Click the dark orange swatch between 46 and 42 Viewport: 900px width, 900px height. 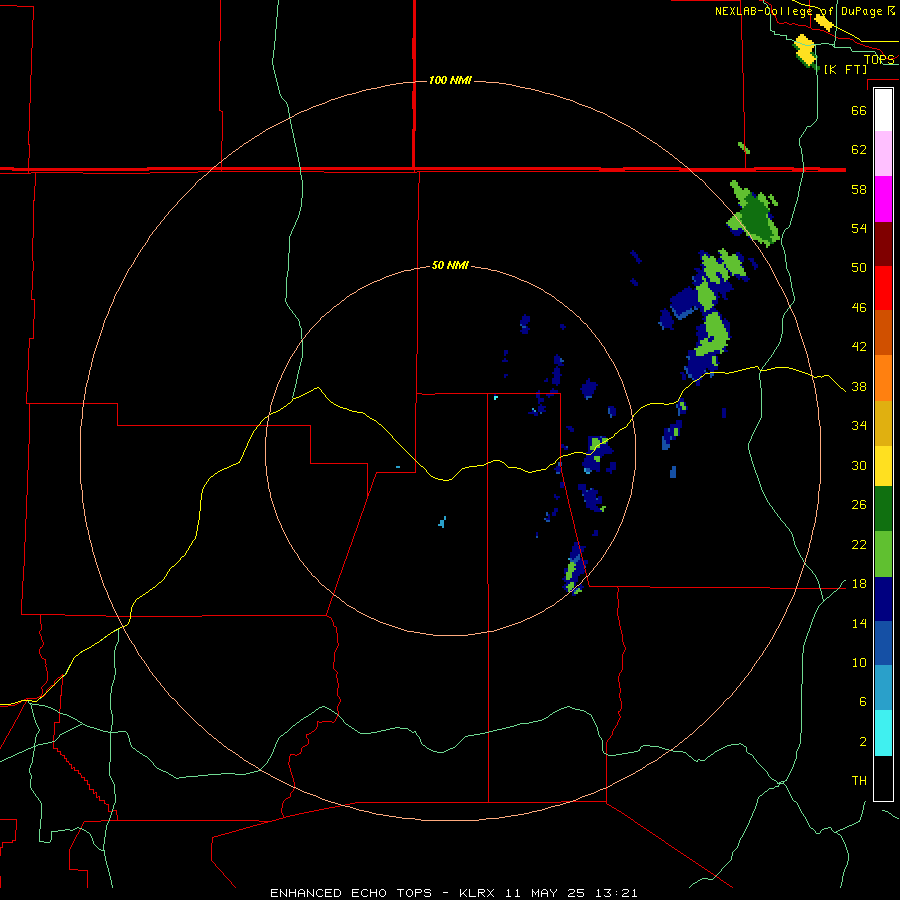pos(883,332)
